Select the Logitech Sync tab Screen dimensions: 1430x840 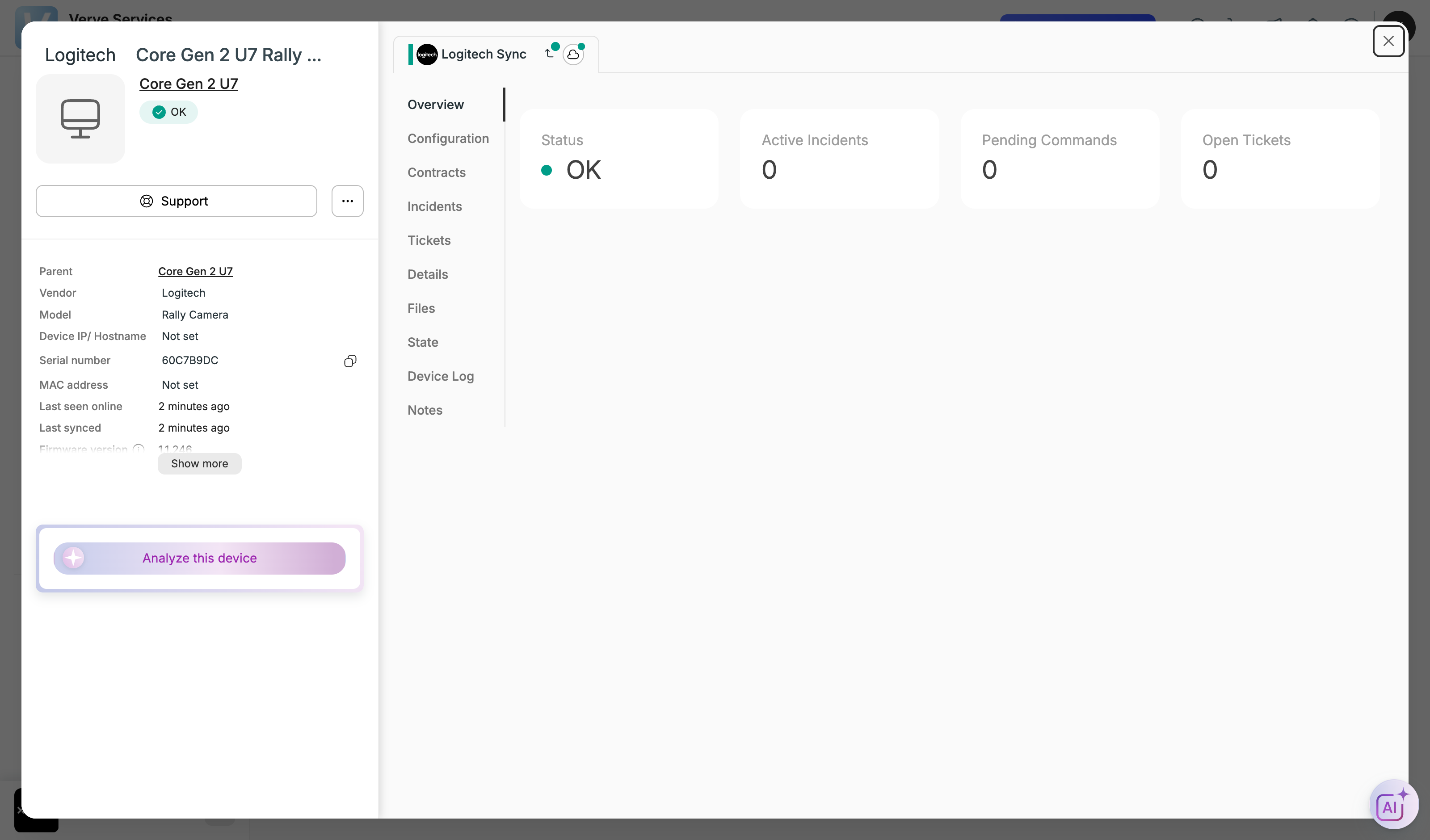pos(496,55)
